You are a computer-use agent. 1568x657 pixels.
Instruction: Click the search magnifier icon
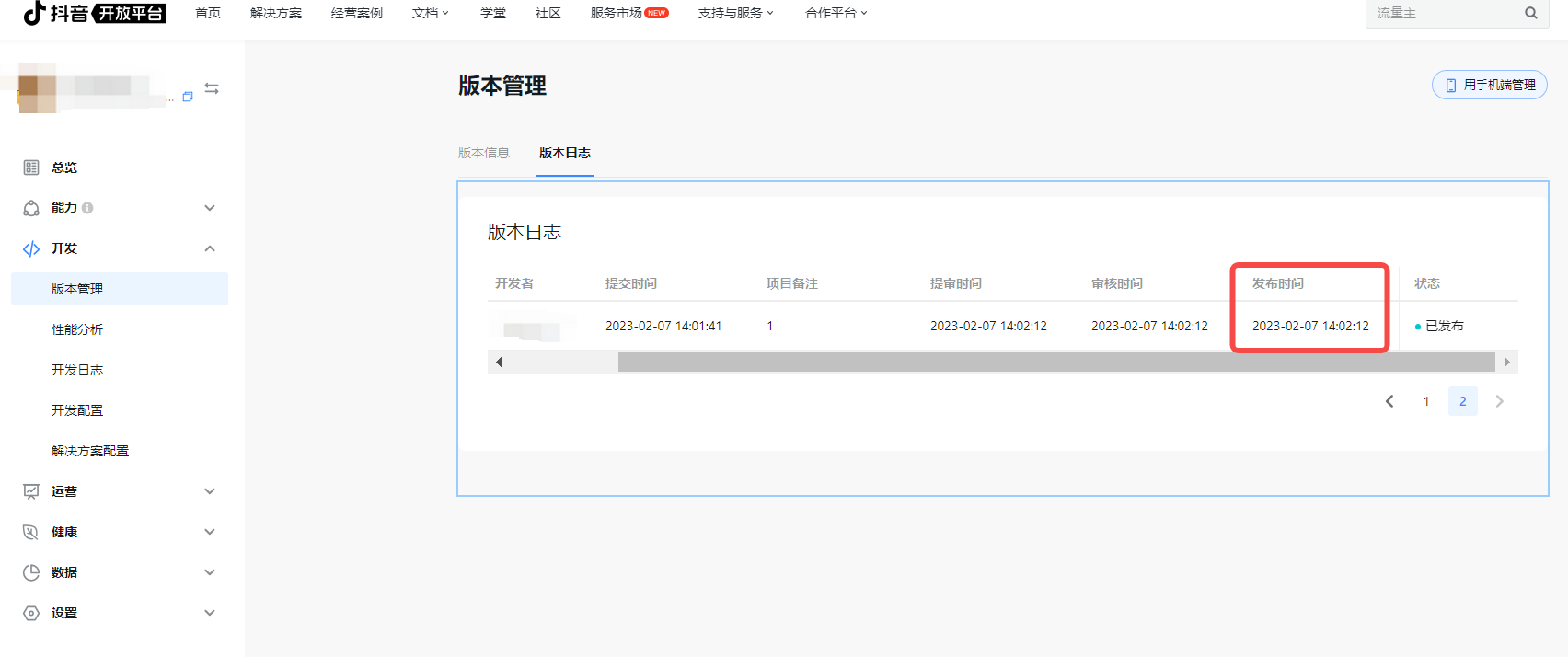click(1530, 13)
